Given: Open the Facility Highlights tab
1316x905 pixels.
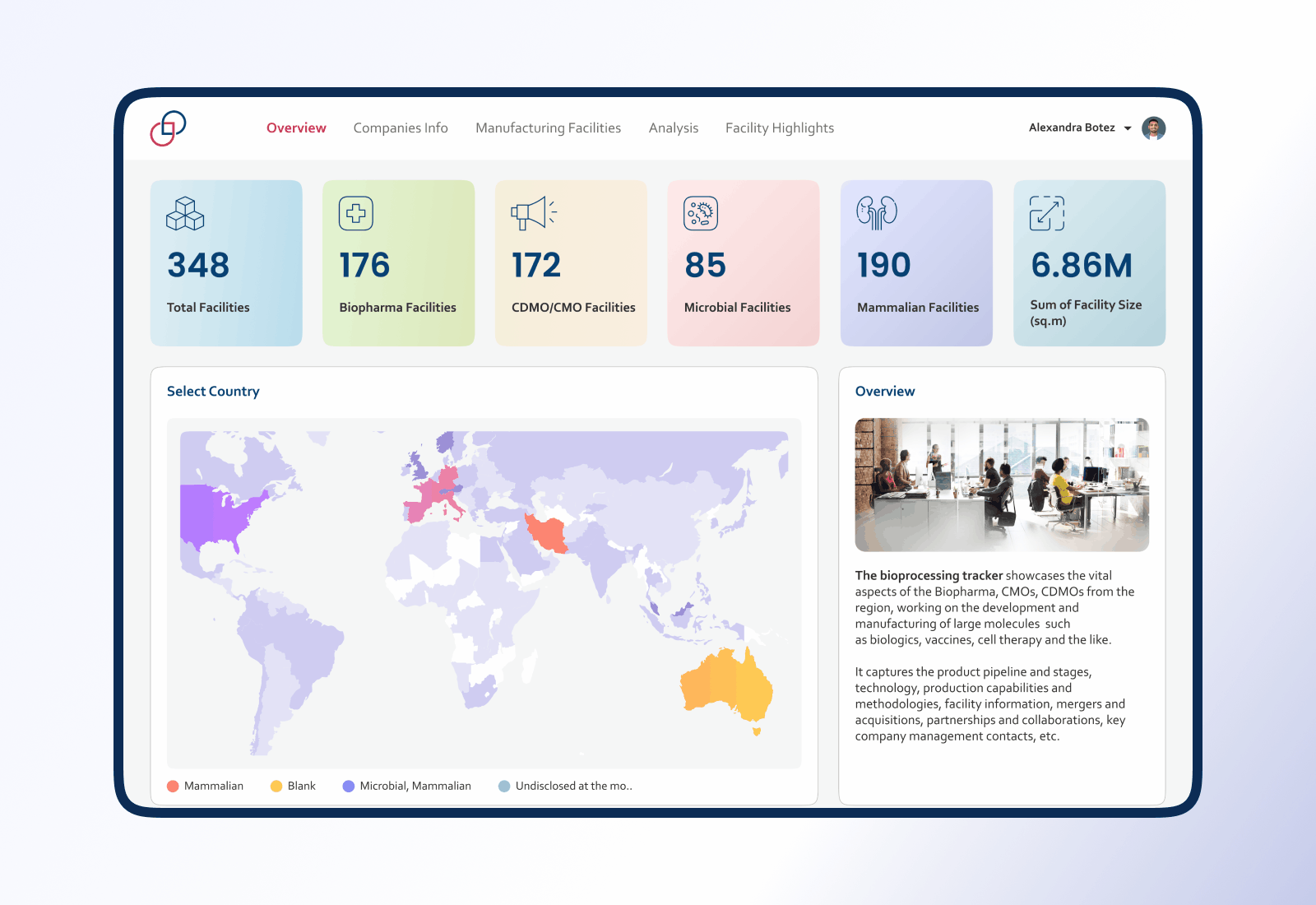Looking at the screenshot, I should (x=780, y=128).
